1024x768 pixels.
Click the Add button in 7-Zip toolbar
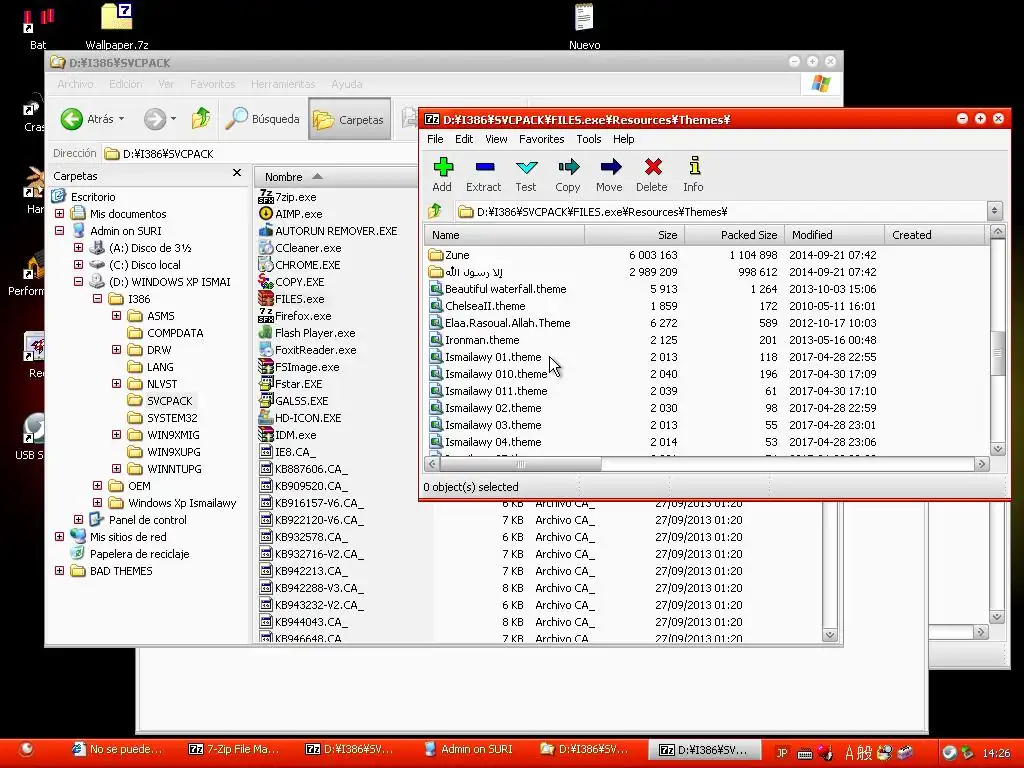[443, 174]
